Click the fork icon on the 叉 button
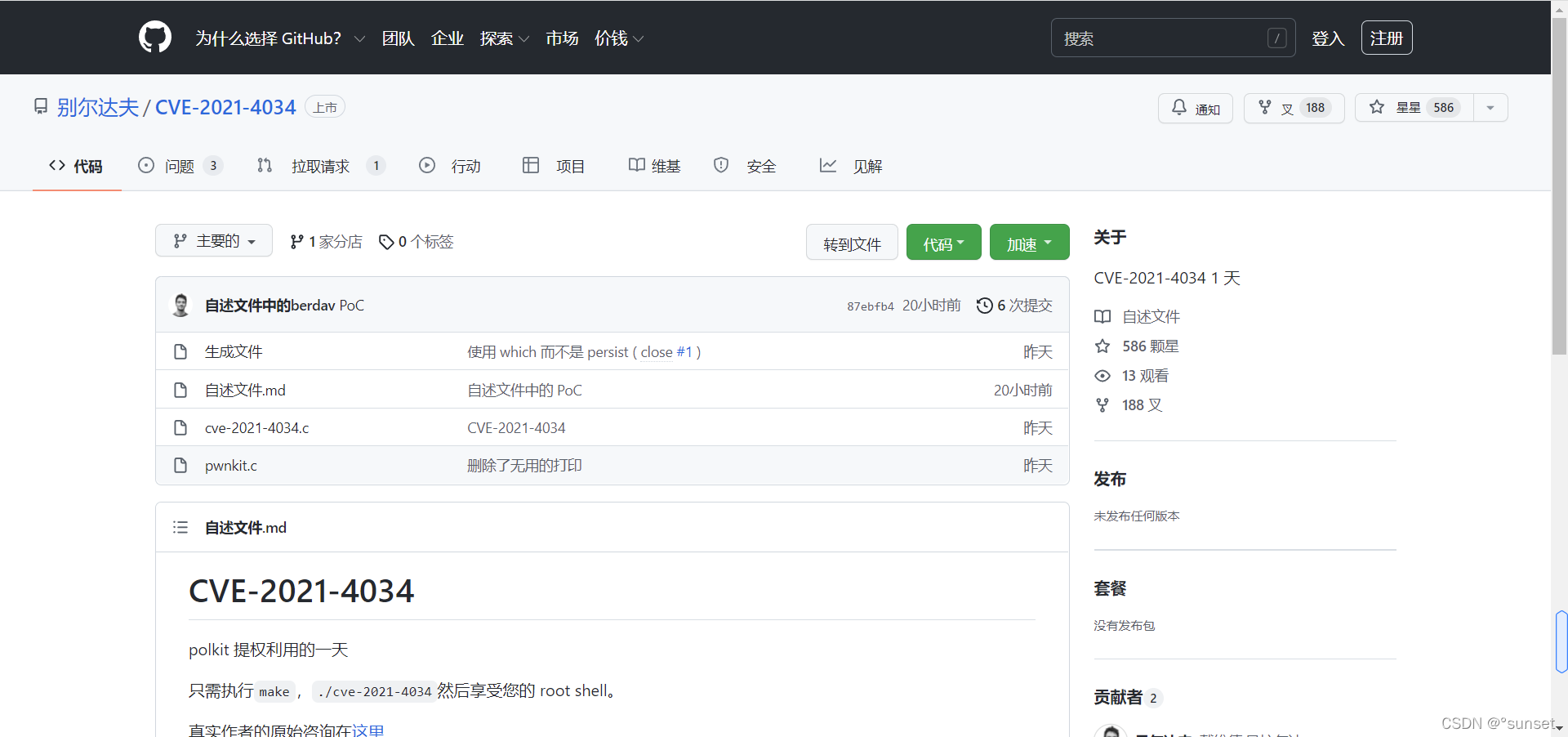 coord(1265,107)
